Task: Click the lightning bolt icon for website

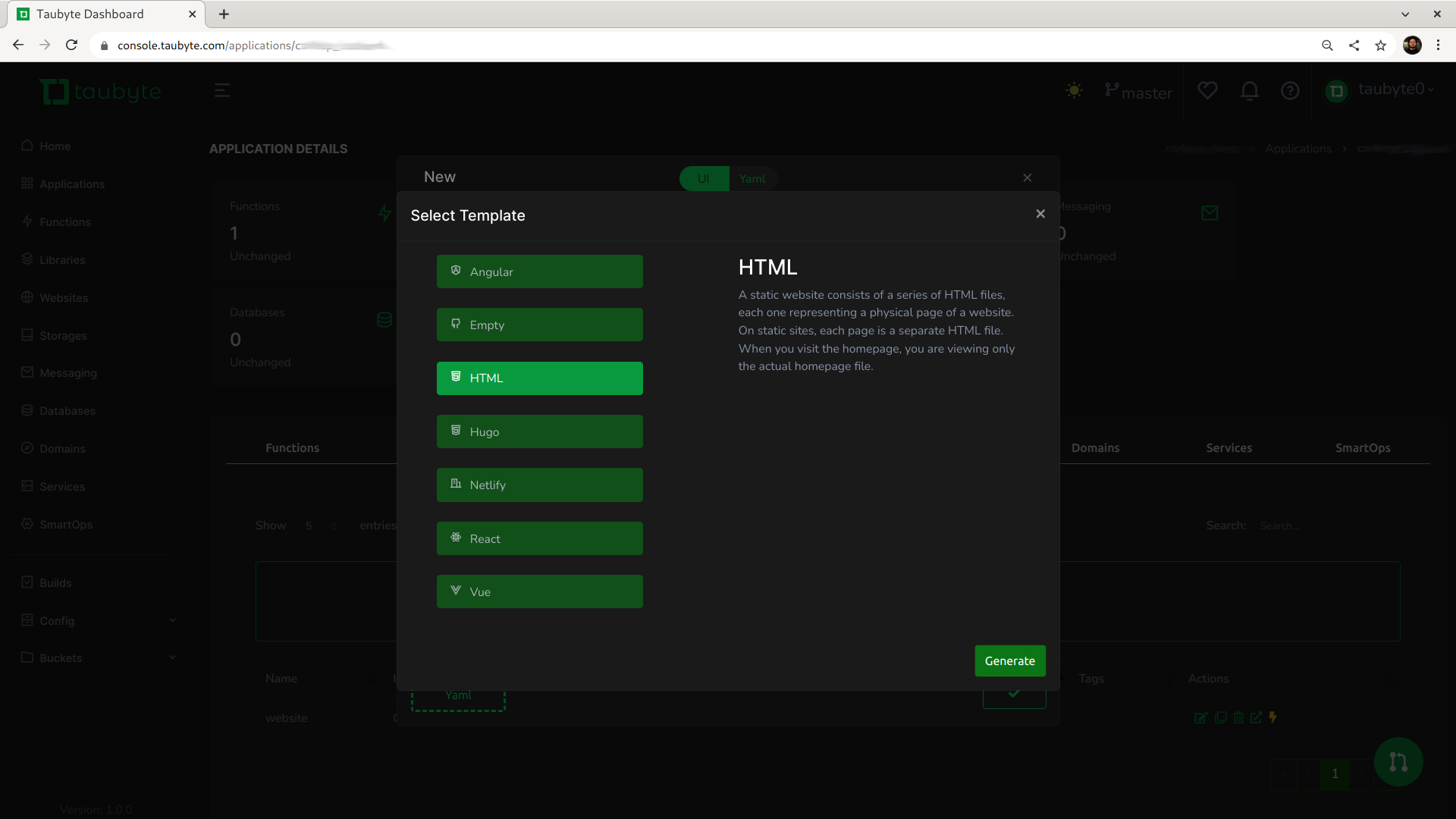Action: tap(1273, 717)
